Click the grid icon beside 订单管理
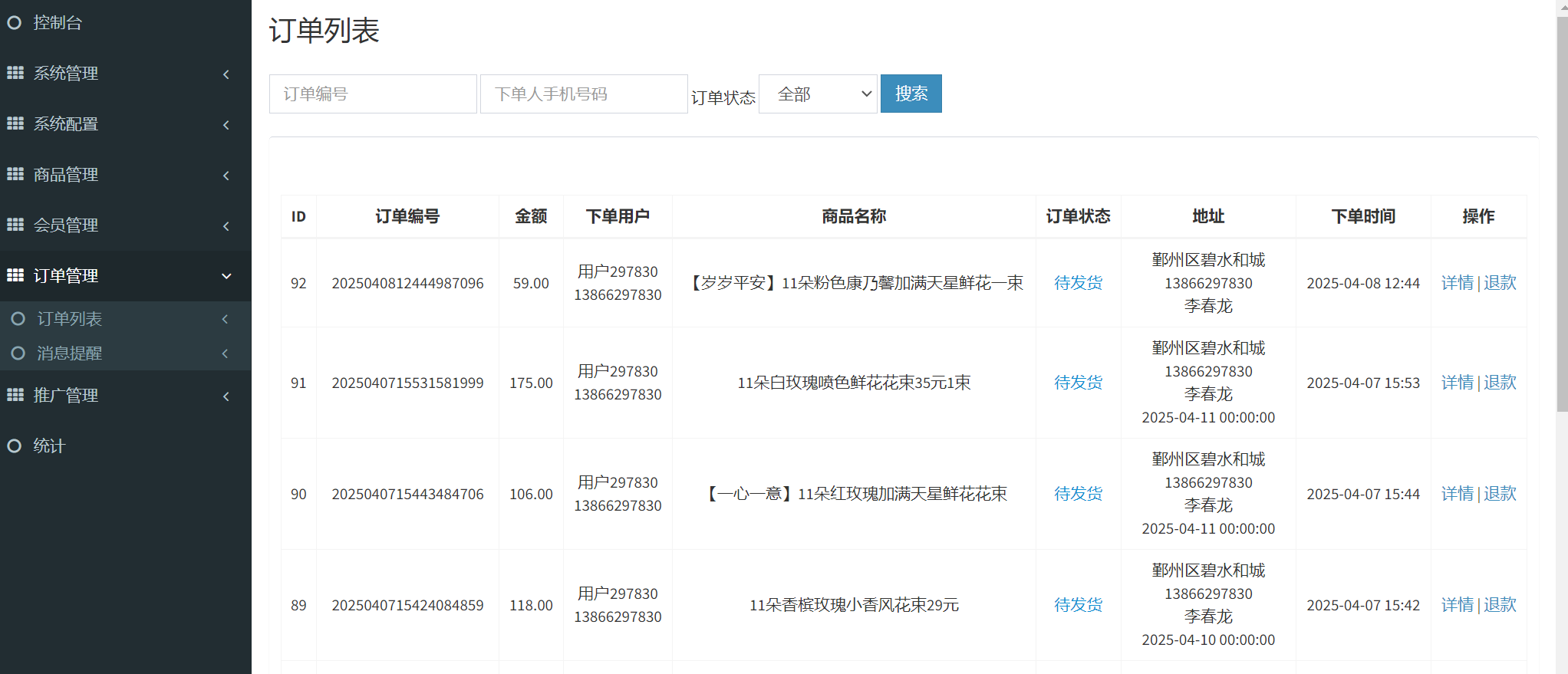The width and height of the screenshot is (1568, 674). [x=15, y=275]
